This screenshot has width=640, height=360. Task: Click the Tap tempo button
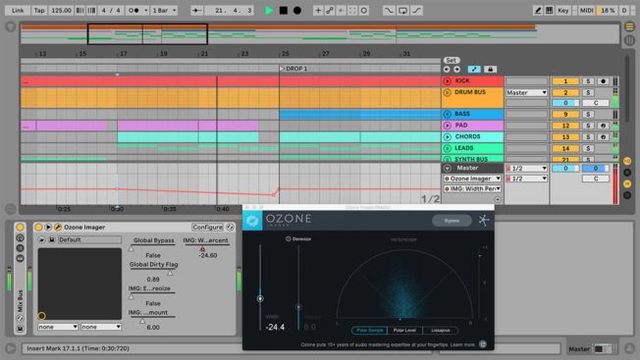tap(39, 10)
